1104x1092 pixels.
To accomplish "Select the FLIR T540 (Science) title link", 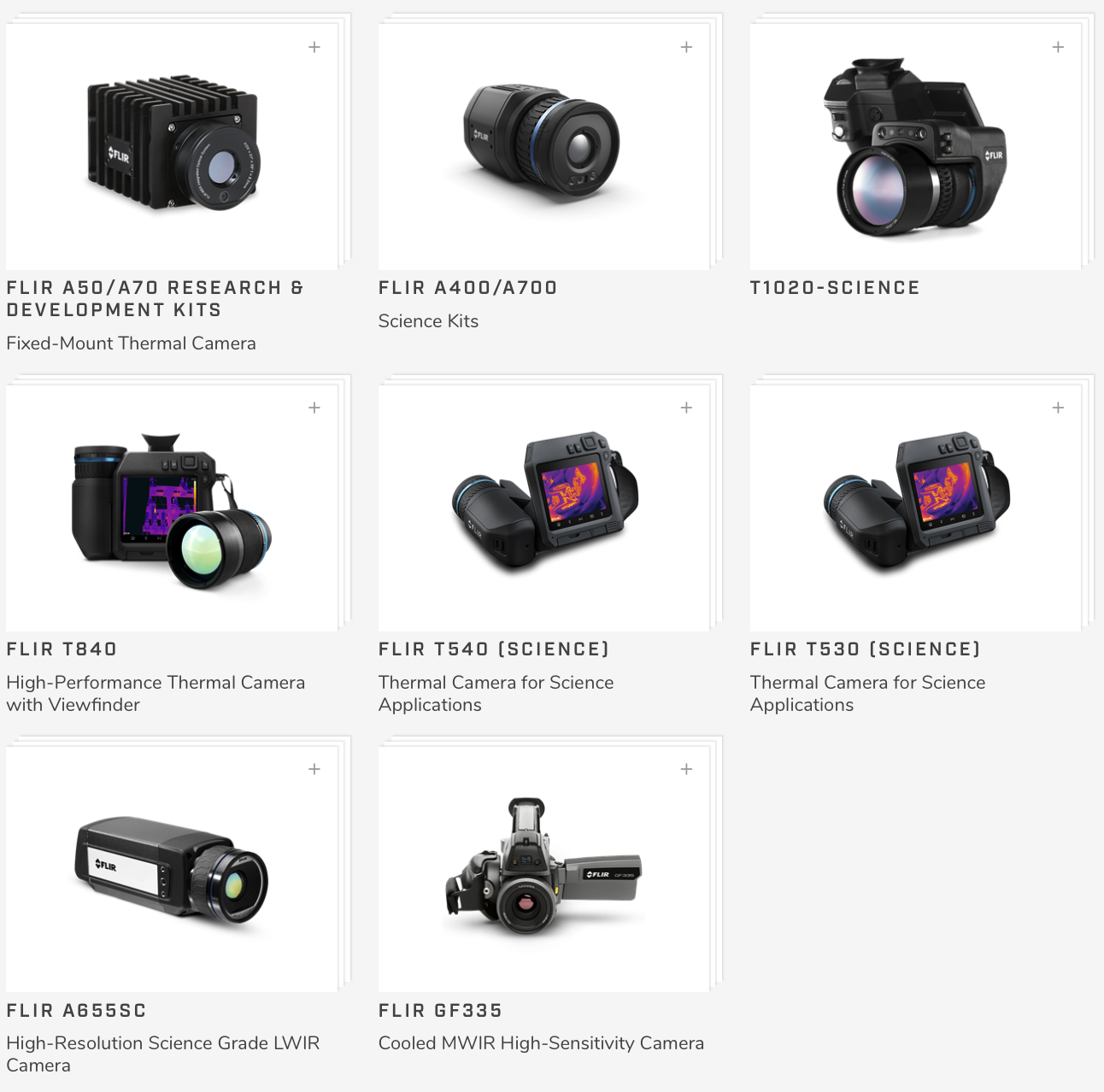I will 494,649.
